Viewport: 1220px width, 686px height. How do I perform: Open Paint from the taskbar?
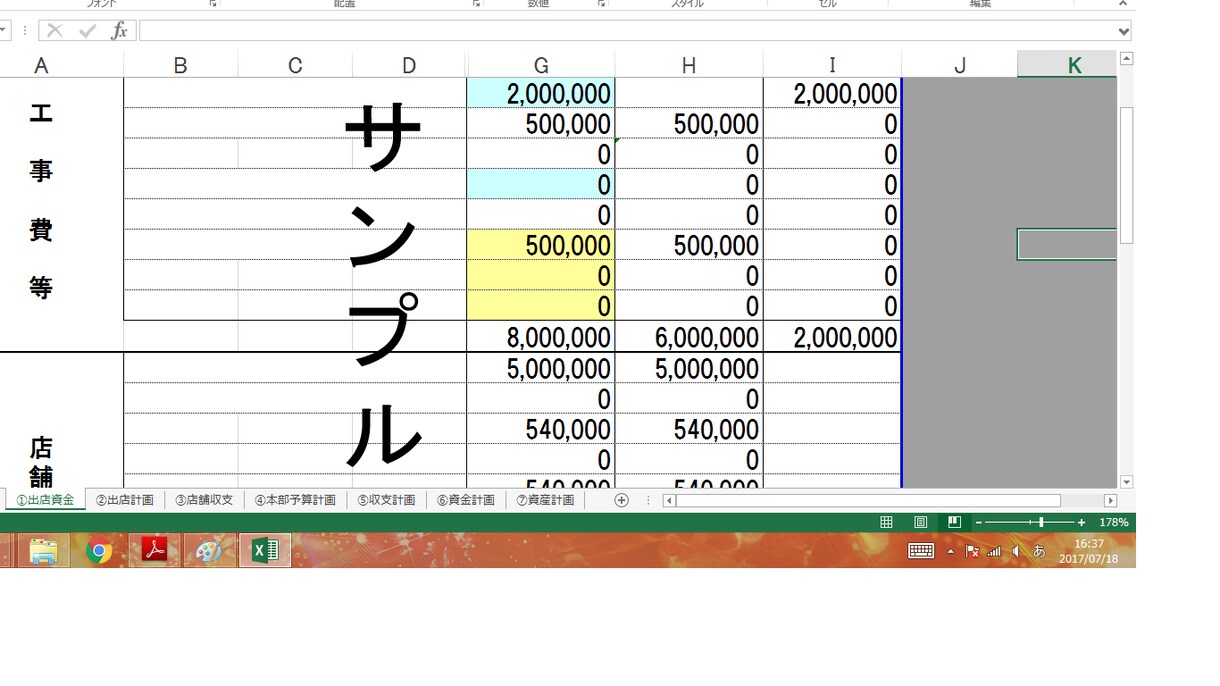209,550
